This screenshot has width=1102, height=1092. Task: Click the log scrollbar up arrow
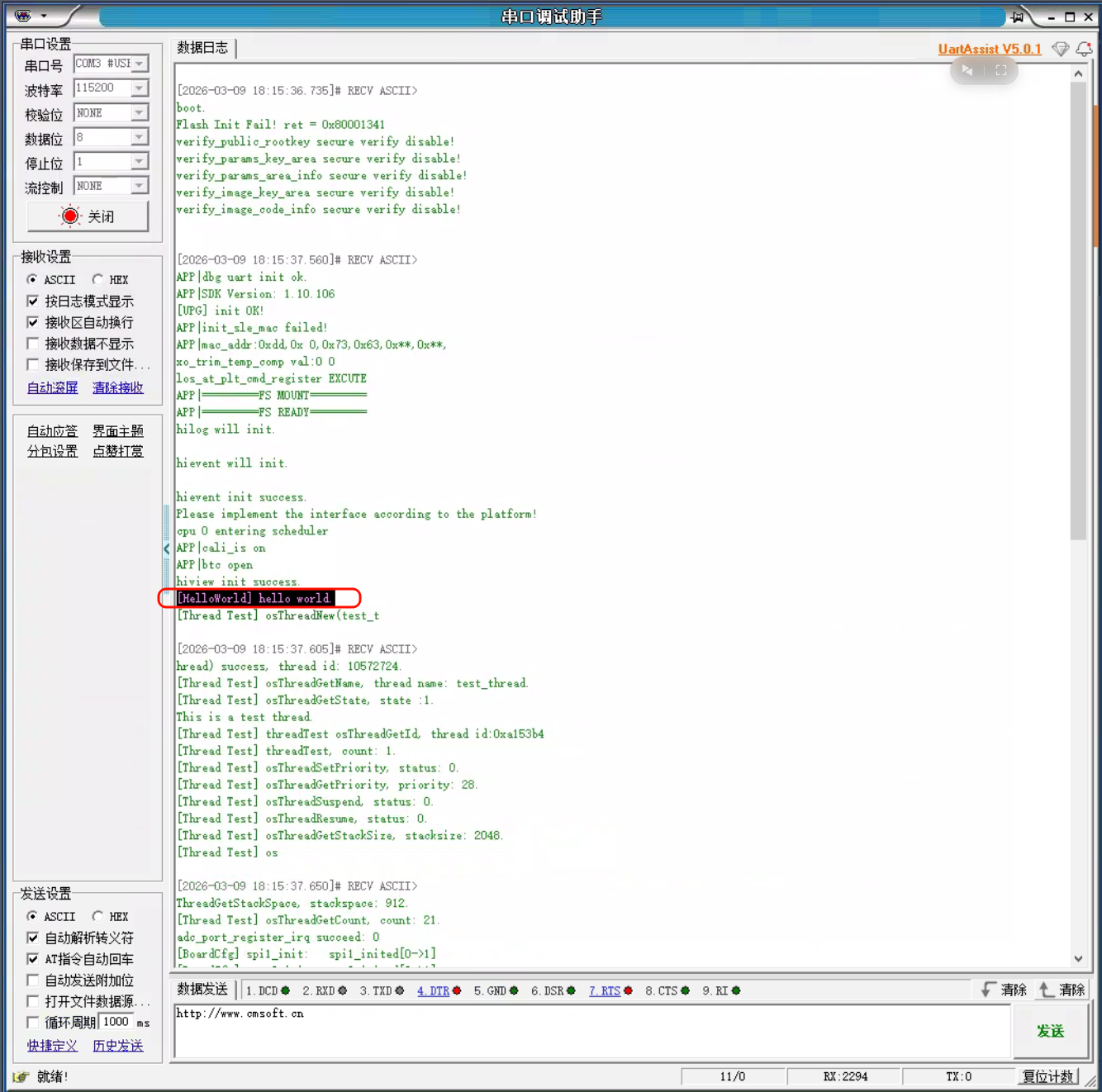1078,74
